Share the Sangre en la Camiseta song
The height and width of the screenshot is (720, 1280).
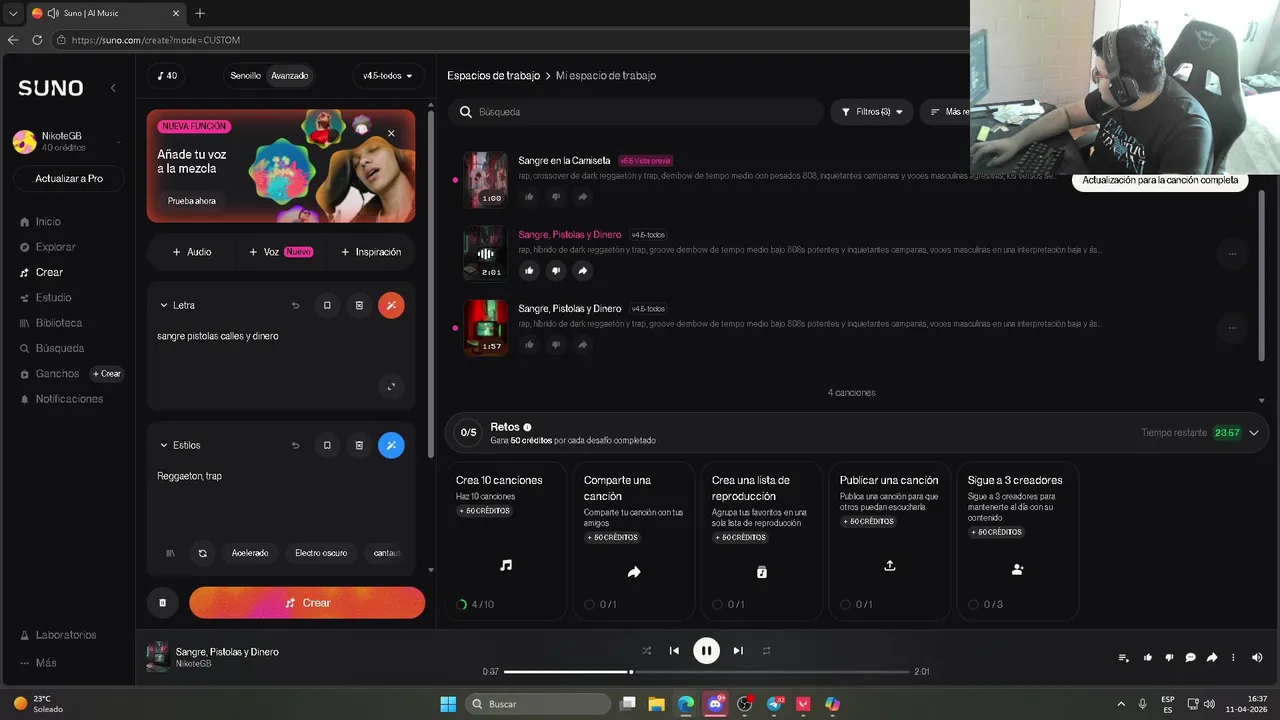(583, 196)
